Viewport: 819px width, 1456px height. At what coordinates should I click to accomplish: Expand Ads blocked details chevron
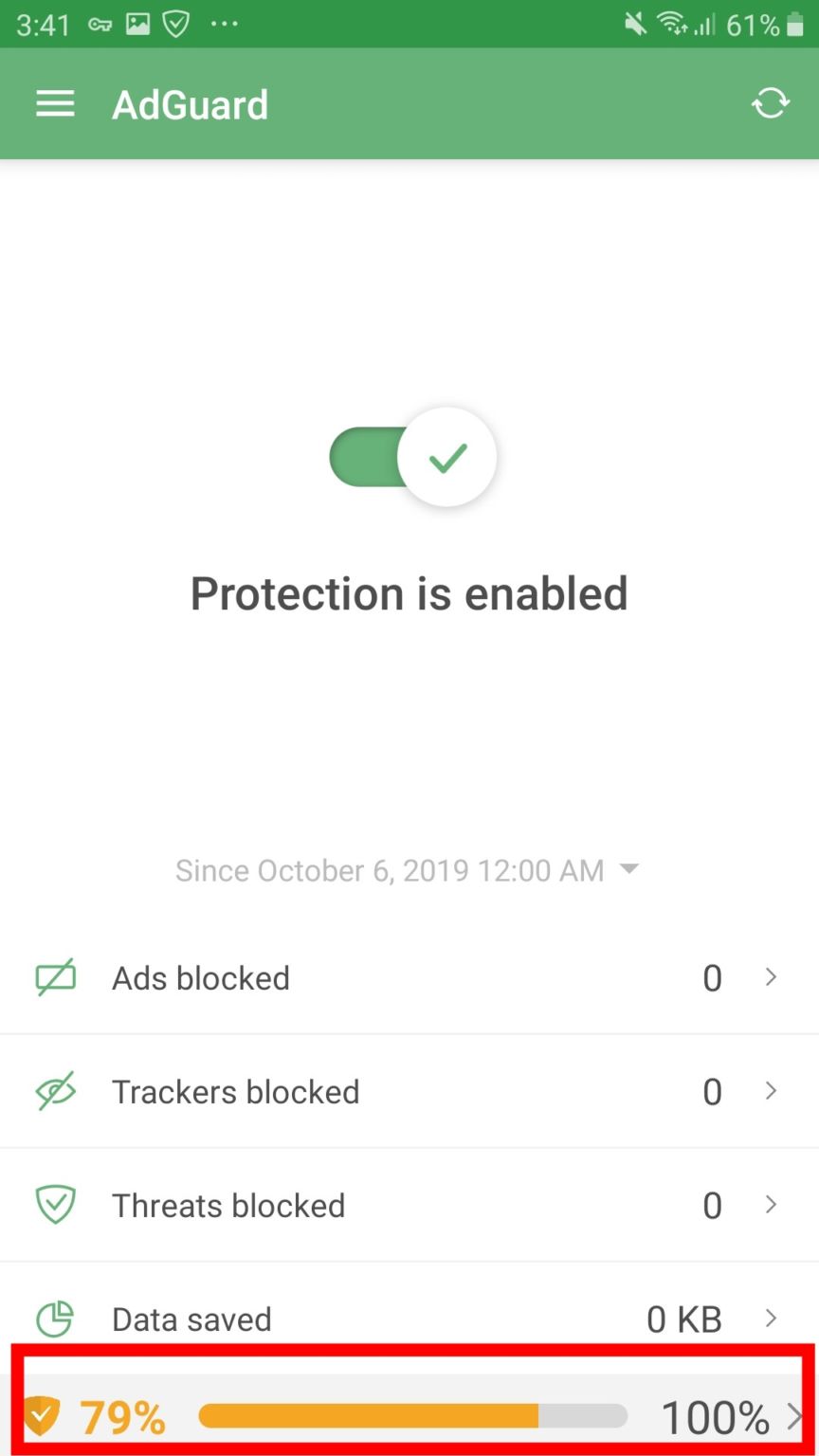click(x=771, y=977)
